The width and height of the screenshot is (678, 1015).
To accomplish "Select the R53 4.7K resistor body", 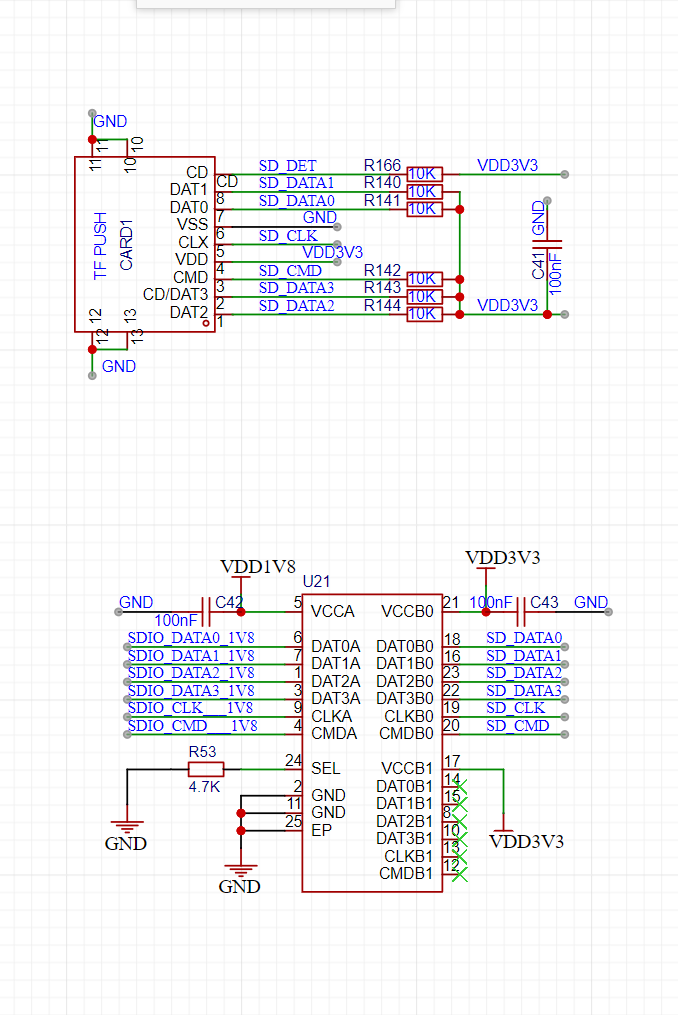I will point(206,769).
